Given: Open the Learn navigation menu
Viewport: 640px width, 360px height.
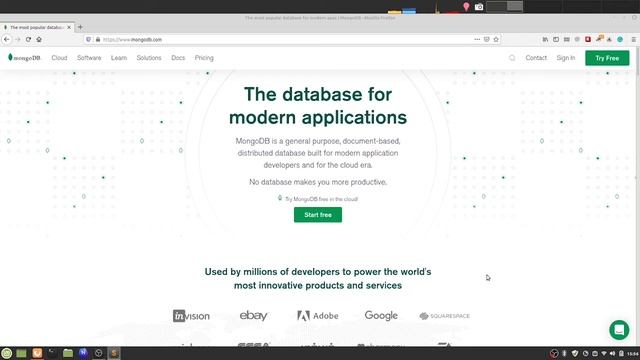Looking at the screenshot, I should (x=119, y=58).
